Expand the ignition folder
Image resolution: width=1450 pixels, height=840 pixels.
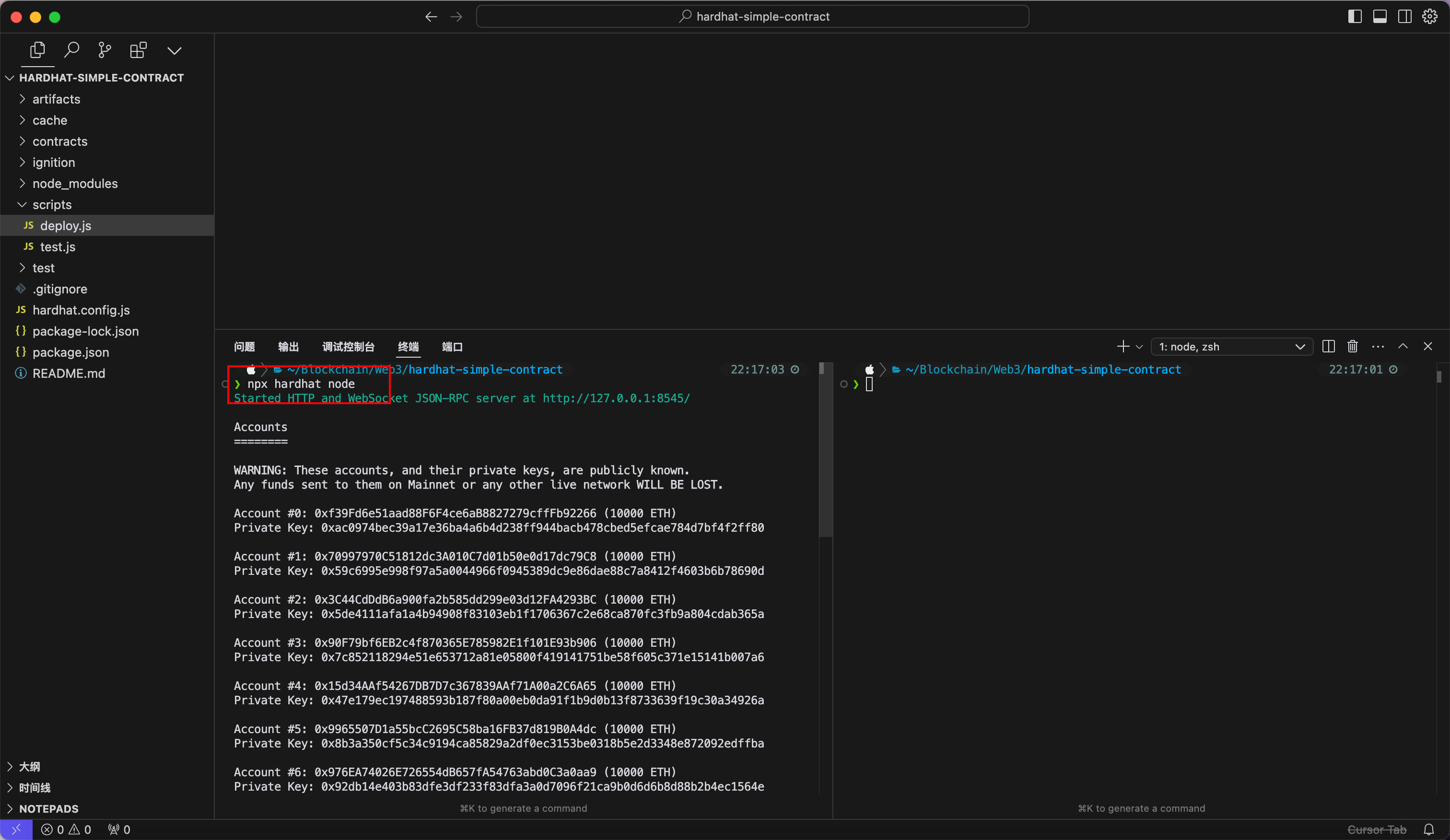click(x=107, y=162)
